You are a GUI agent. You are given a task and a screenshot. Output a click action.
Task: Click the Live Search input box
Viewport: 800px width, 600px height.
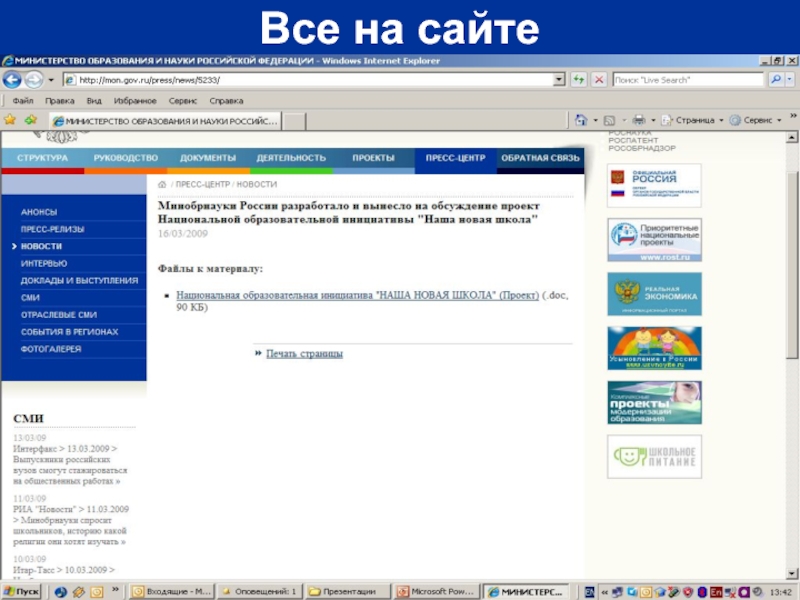pos(688,80)
